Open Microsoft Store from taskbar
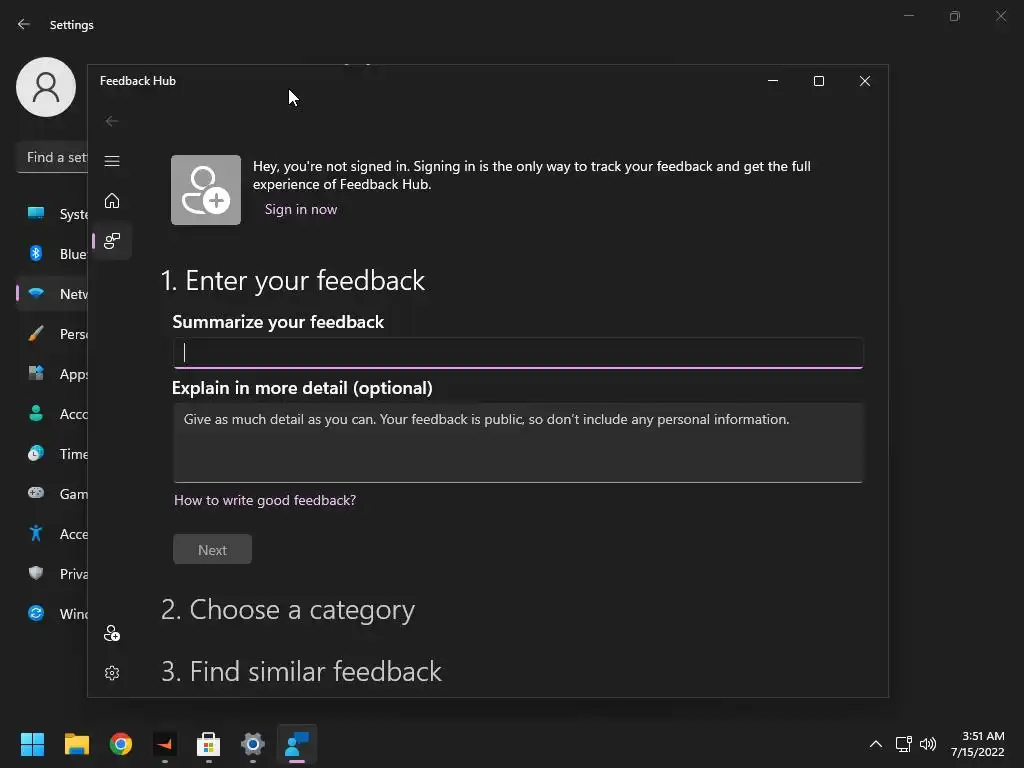Image resolution: width=1024 pixels, height=768 pixels. coord(209,744)
